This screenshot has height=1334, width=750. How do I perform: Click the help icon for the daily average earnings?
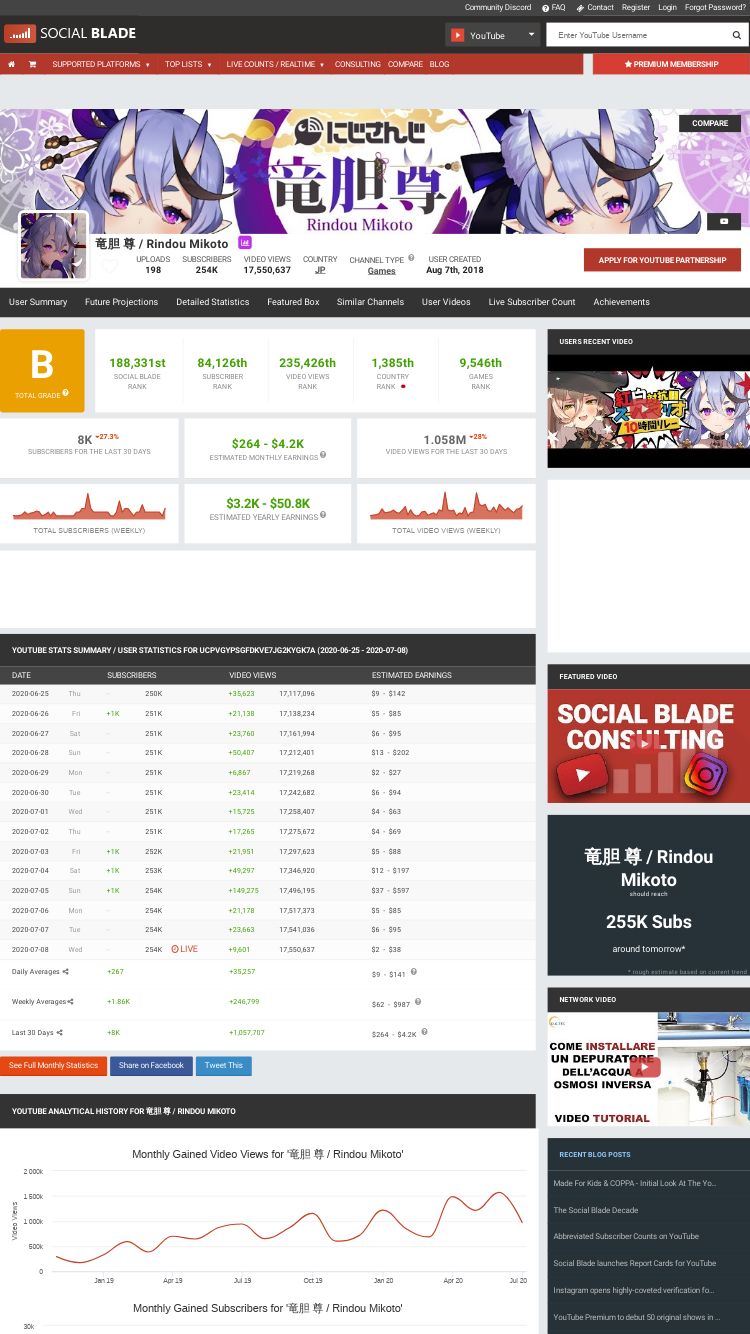tap(413, 971)
